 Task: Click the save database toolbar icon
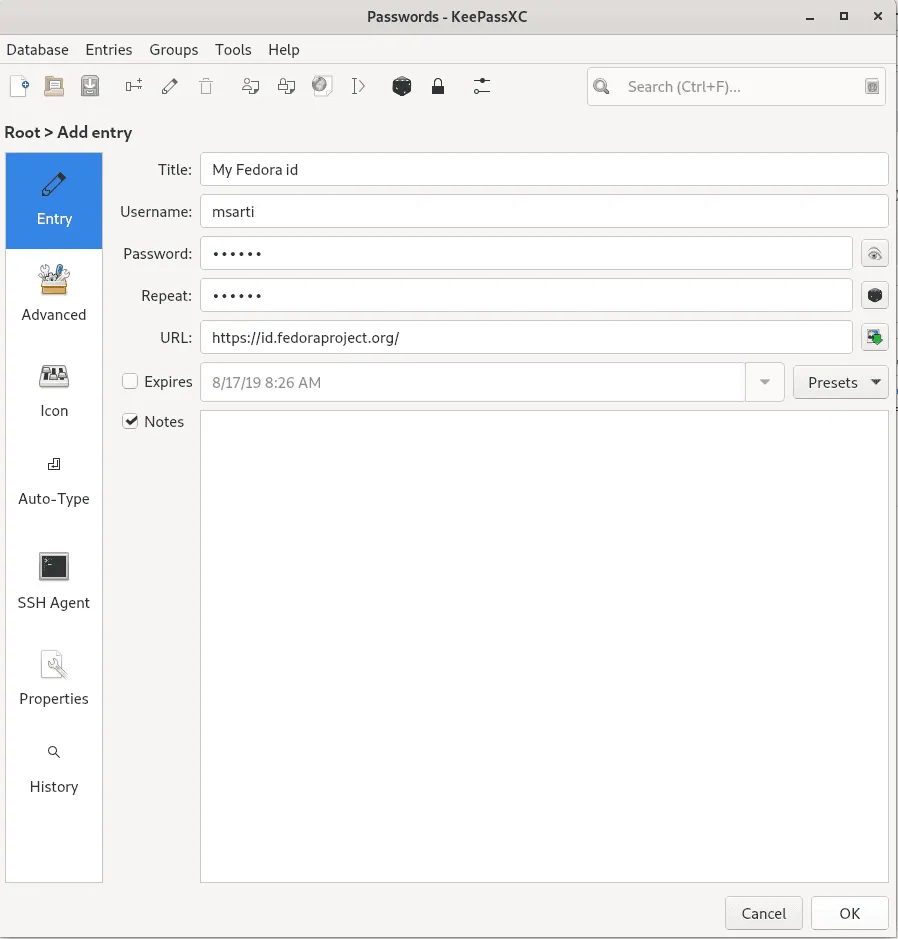[x=90, y=87]
